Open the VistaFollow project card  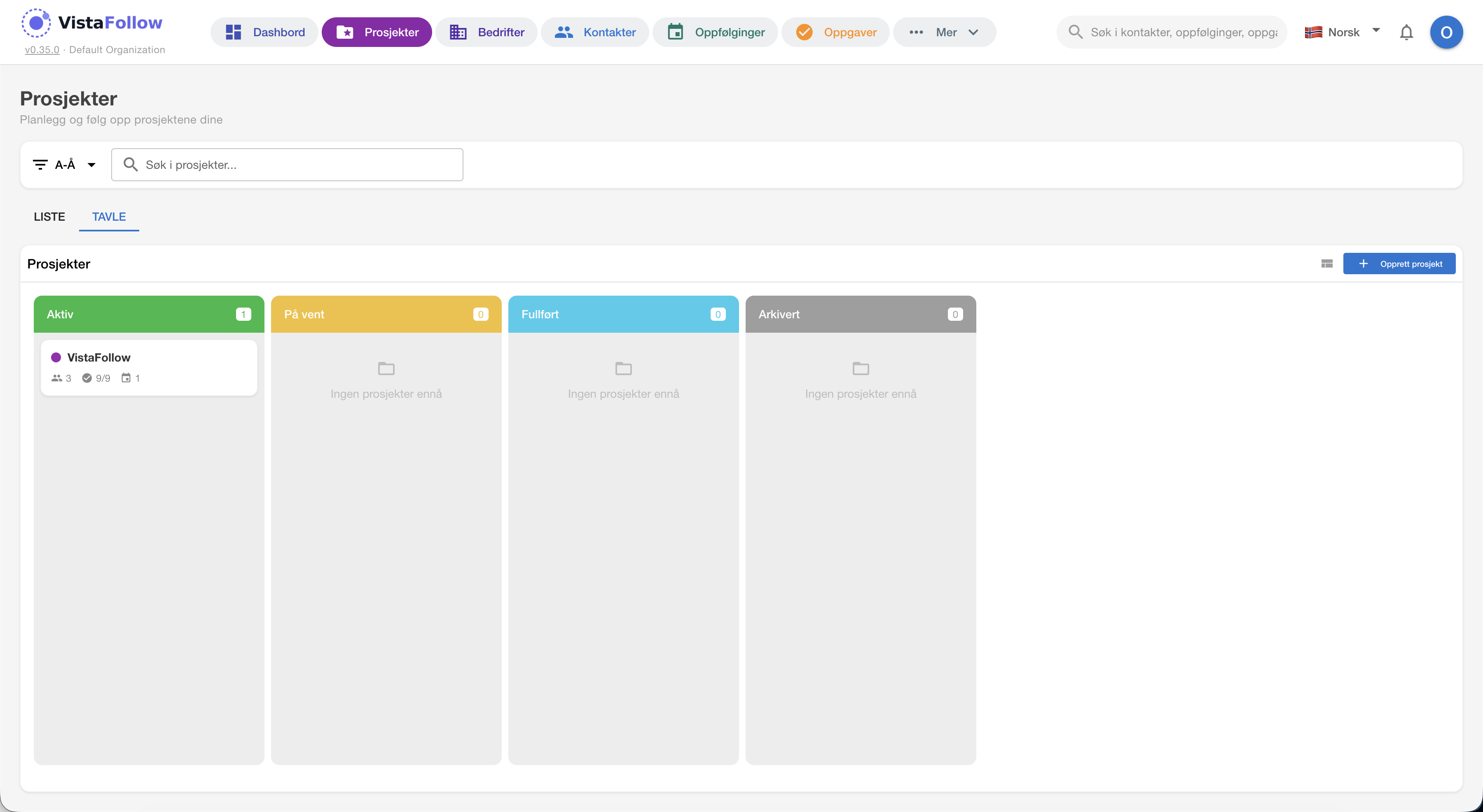(x=149, y=367)
